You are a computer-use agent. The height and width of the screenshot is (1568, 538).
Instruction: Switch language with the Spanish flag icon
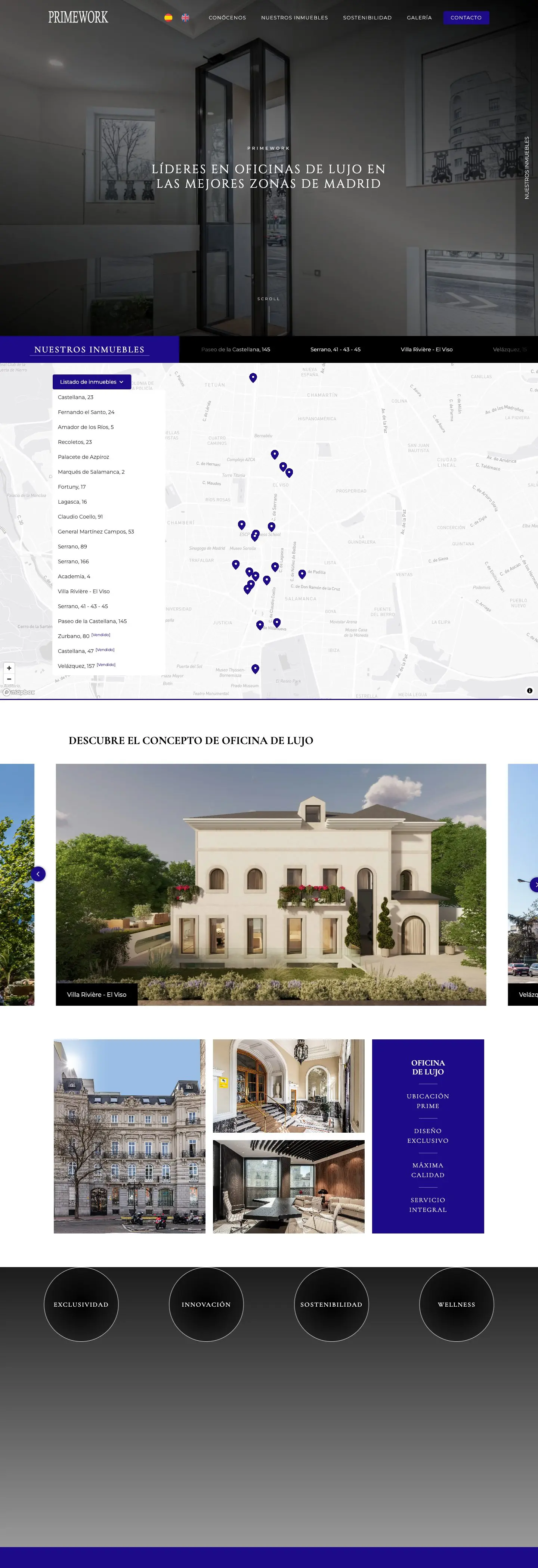(x=168, y=18)
